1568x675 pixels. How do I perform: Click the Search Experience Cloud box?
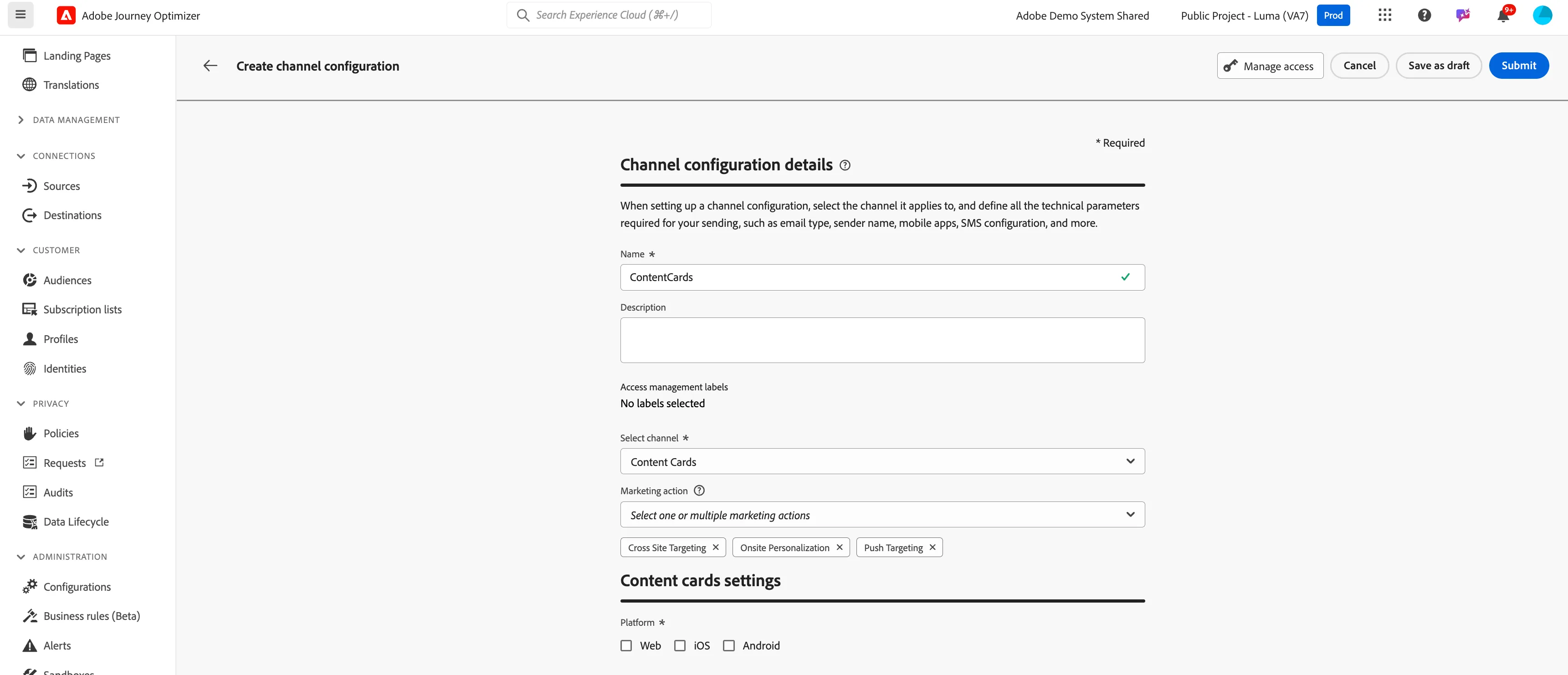609,15
